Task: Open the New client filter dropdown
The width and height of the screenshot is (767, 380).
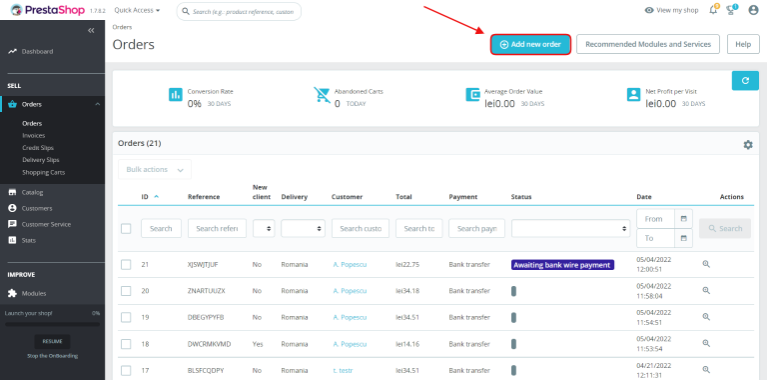Action: (x=264, y=228)
